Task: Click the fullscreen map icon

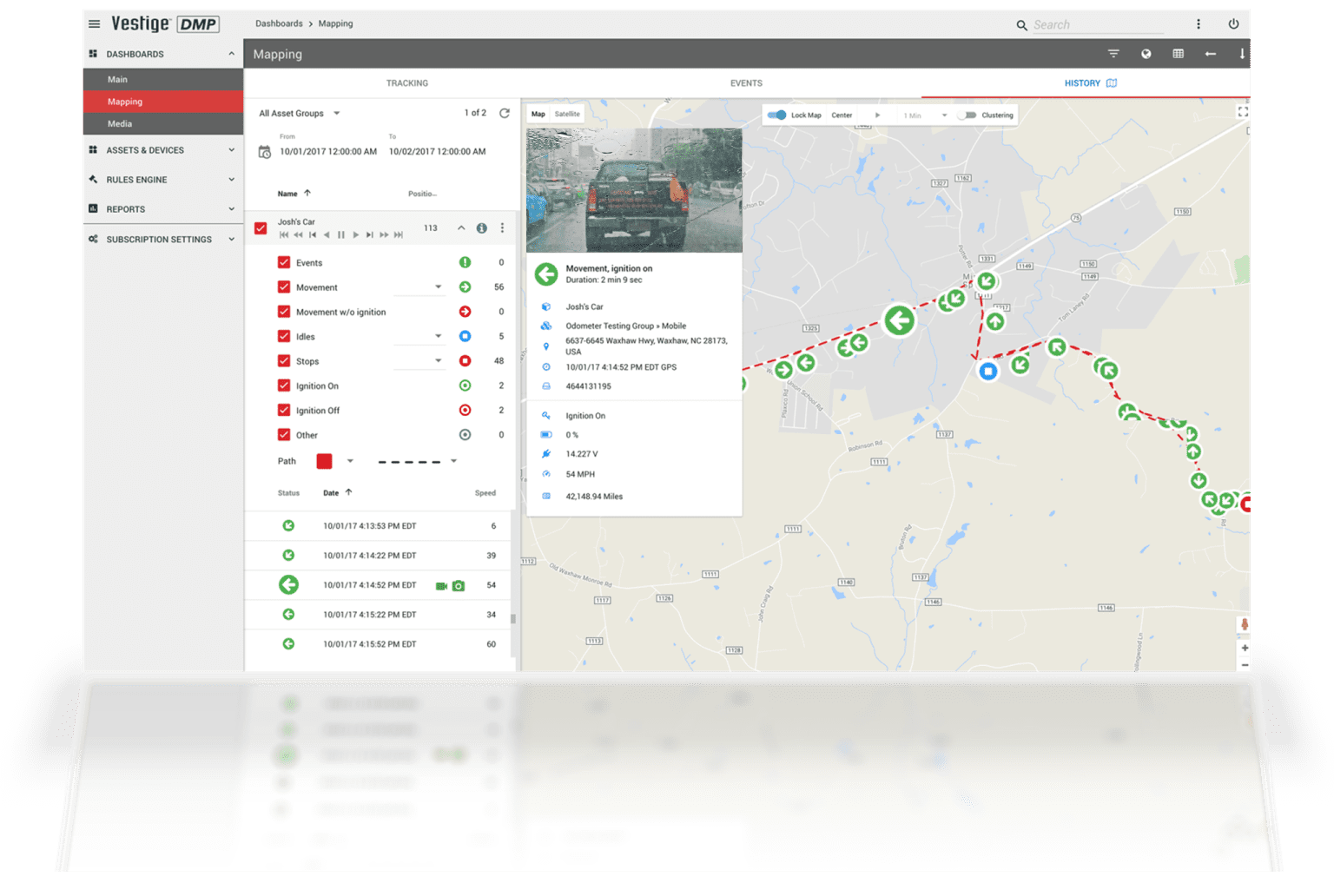Action: pos(1243,112)
